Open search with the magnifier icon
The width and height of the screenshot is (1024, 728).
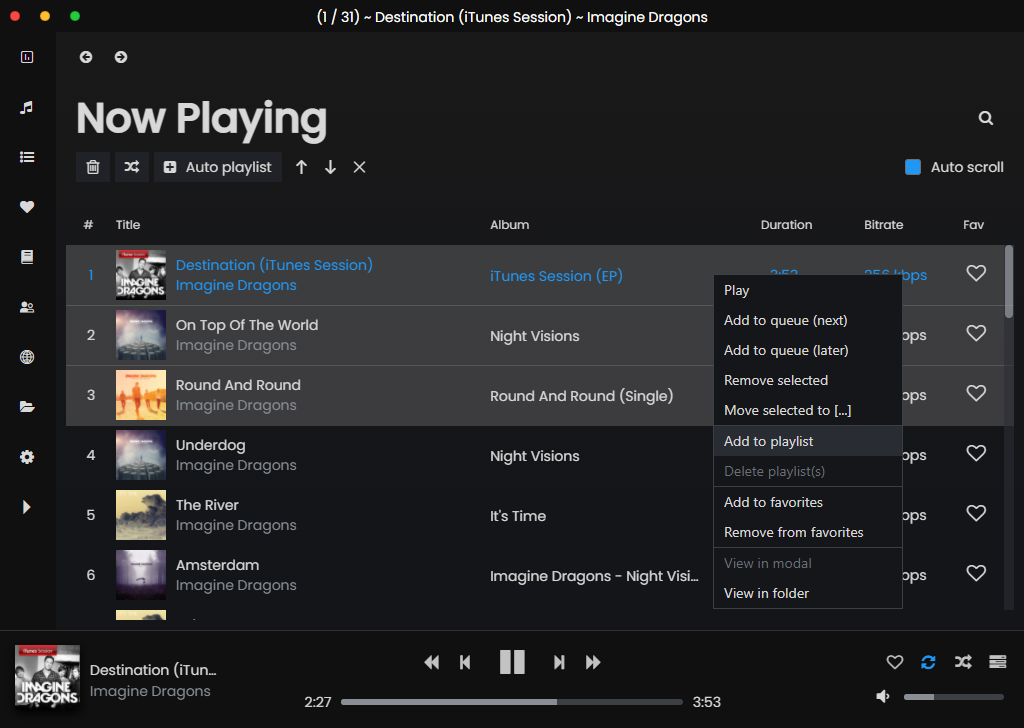(985, 118)
